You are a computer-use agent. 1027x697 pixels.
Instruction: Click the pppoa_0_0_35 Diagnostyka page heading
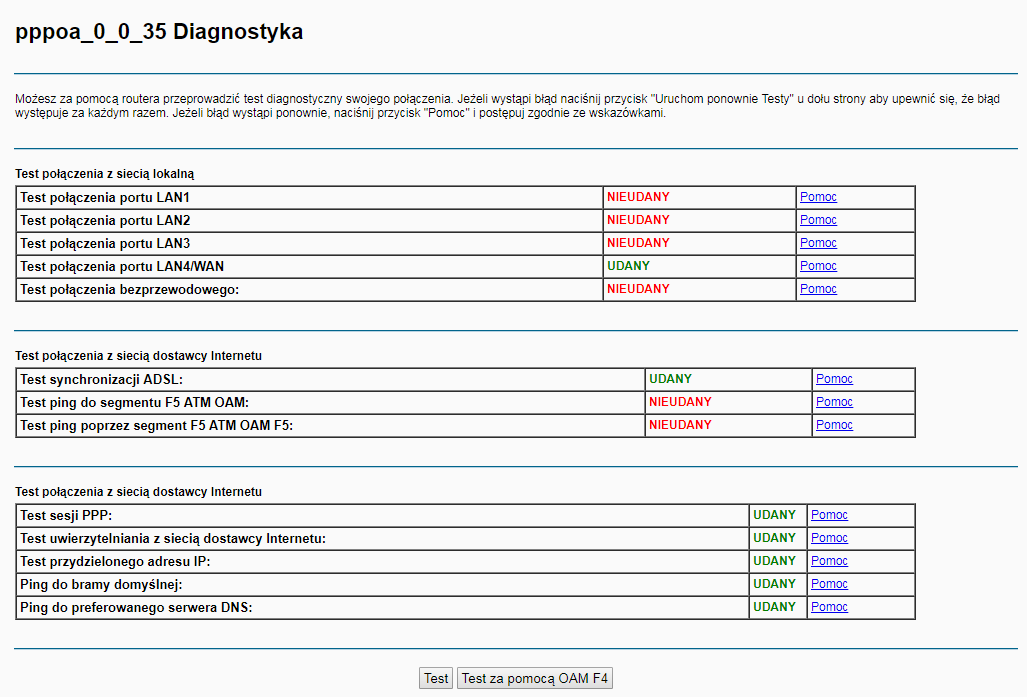click(159, 32)
